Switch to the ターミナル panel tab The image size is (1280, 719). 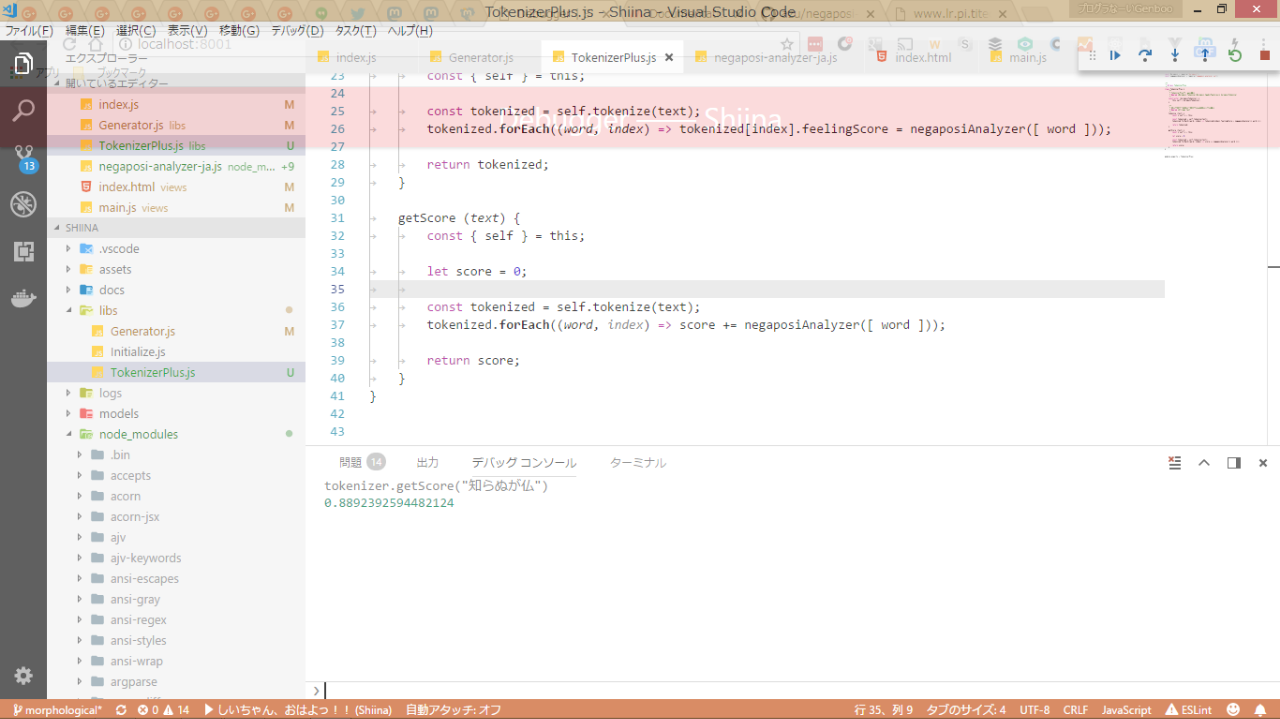click(637, 463)
